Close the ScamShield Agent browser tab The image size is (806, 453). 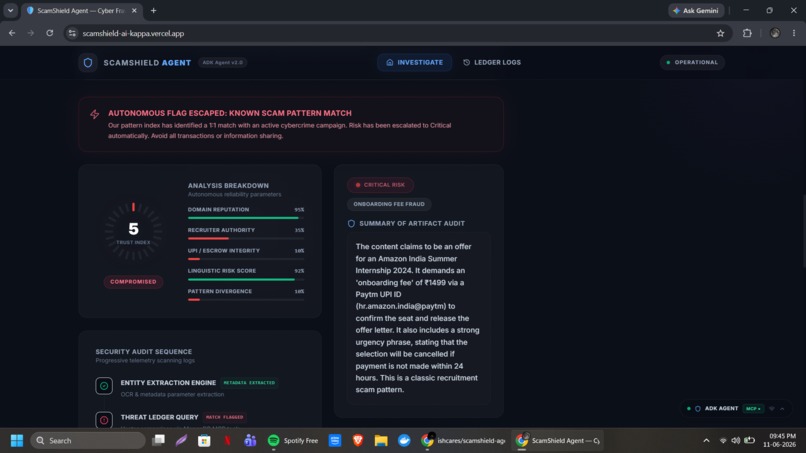tap(134, 10)
